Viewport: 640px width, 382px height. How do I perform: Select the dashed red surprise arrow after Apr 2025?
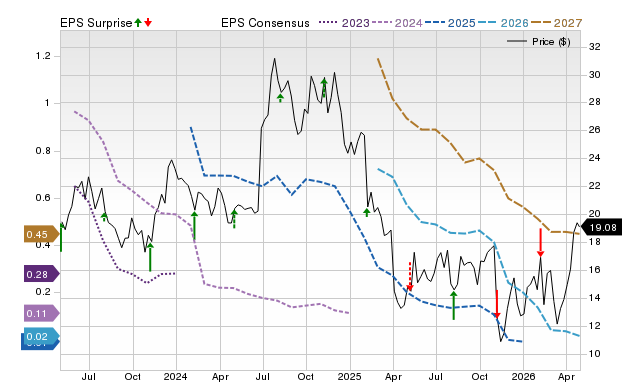click(410, 277)
